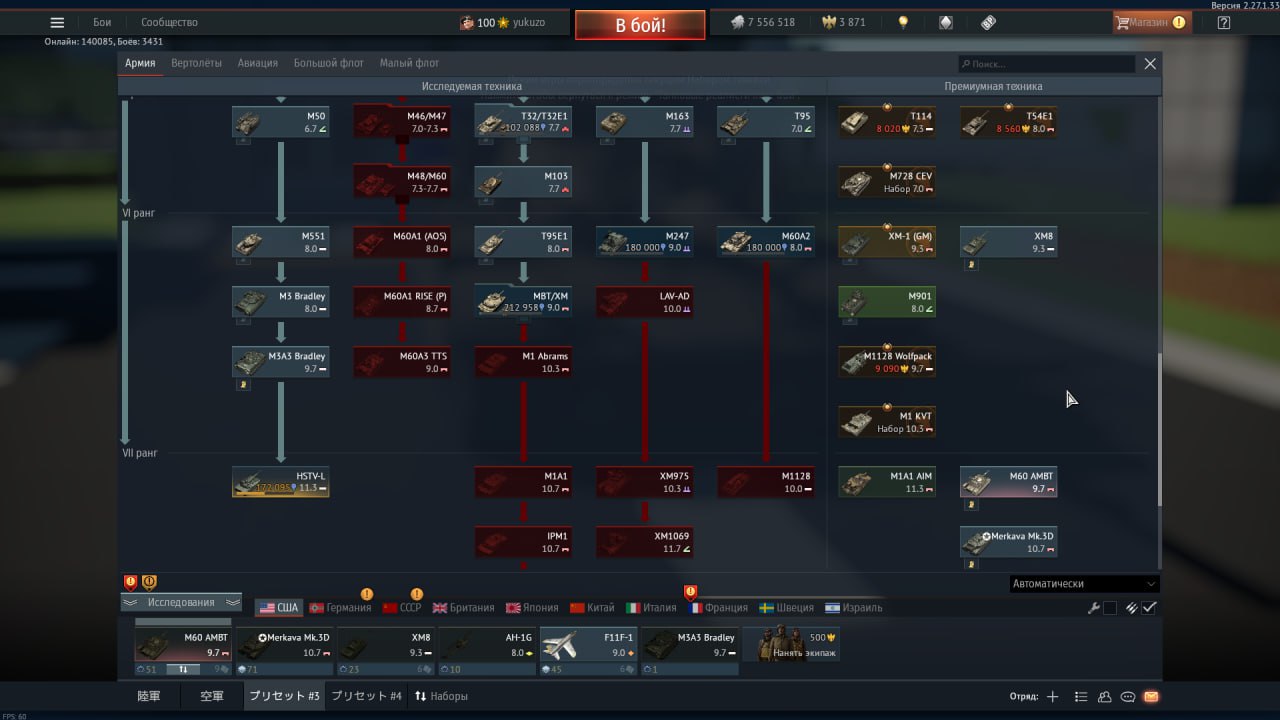This screenshot has width=1280, height=720.
Task: Open the squad list icon
Action: coord(1080,697)
